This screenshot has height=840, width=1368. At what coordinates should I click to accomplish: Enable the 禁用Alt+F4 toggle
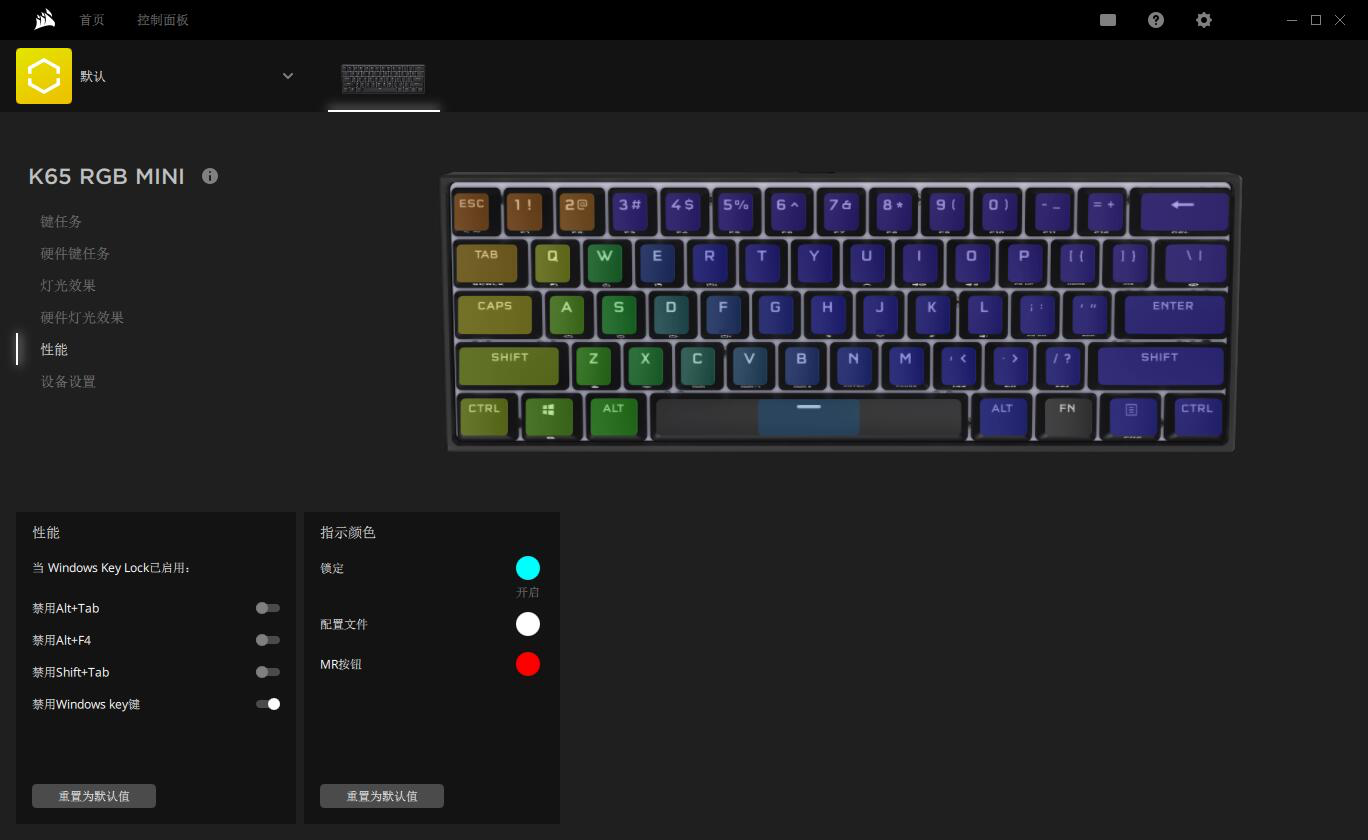[x=267, y=640]
